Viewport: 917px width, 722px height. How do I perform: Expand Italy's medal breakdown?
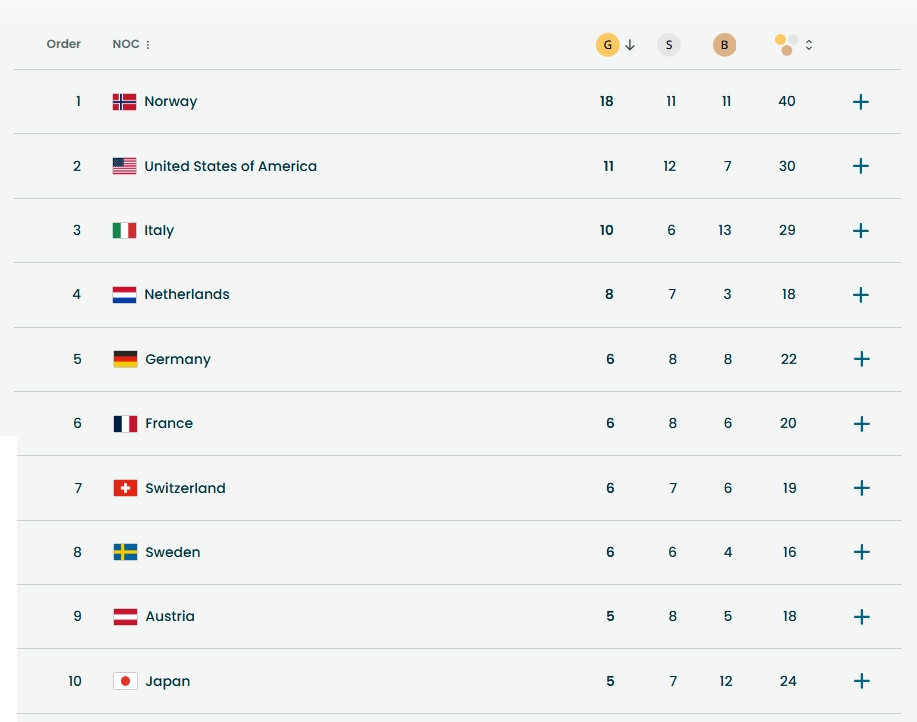click(x=860, y=231)
